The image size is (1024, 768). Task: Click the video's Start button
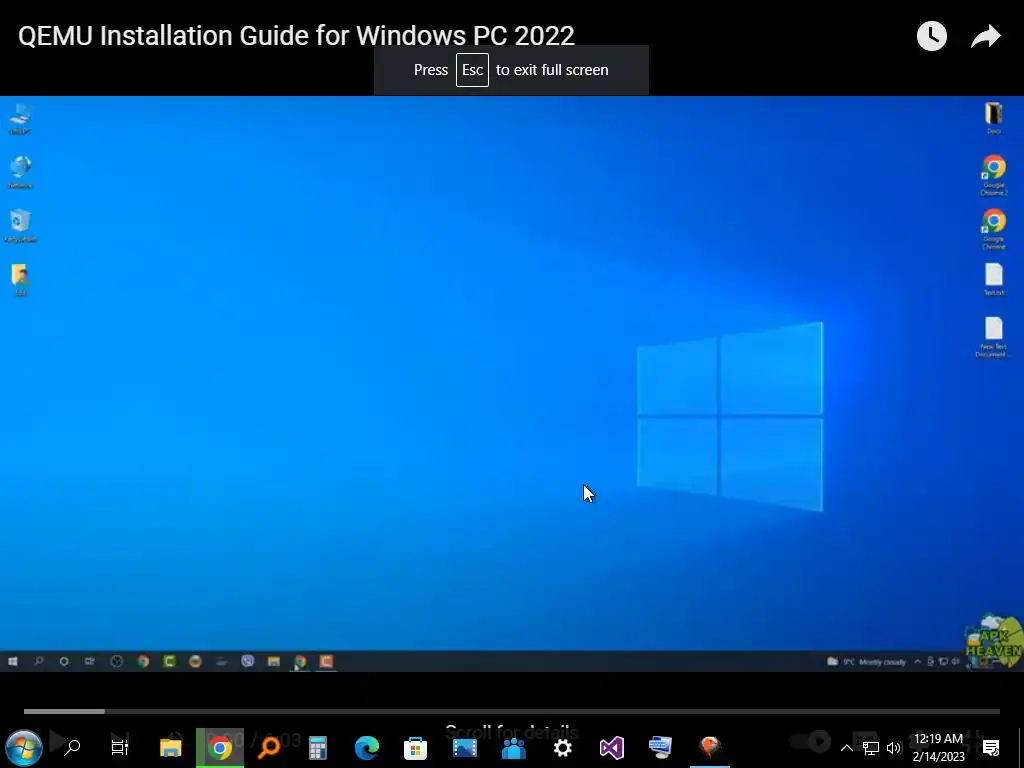(x=12, y=662)
